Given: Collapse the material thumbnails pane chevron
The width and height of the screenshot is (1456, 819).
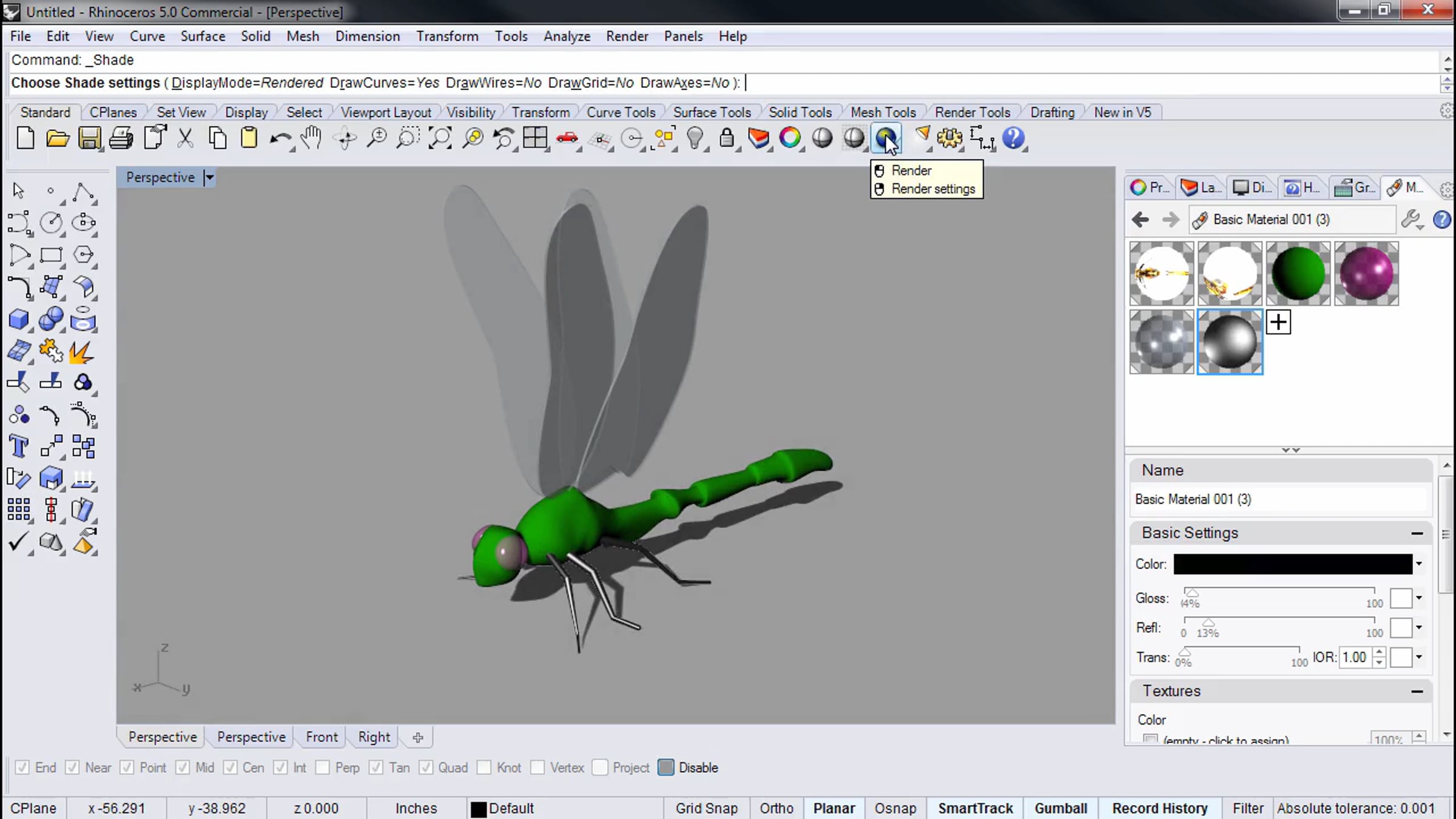Looking at the screenshot, I should coord(1290,450).
